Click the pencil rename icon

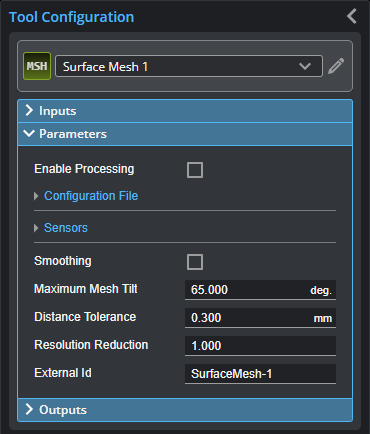[336, 66]
